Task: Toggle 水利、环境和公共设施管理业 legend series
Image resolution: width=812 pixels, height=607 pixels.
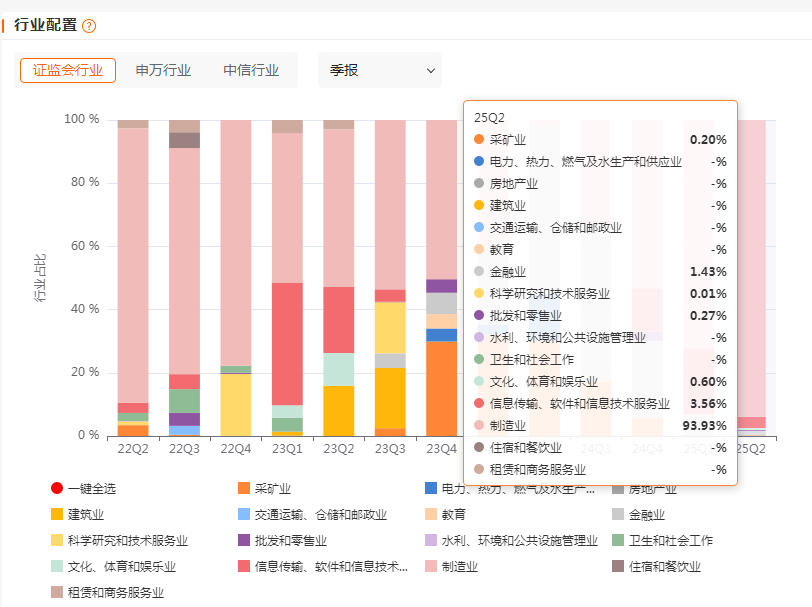Action: pyautogui.click(x=512, y=540)
